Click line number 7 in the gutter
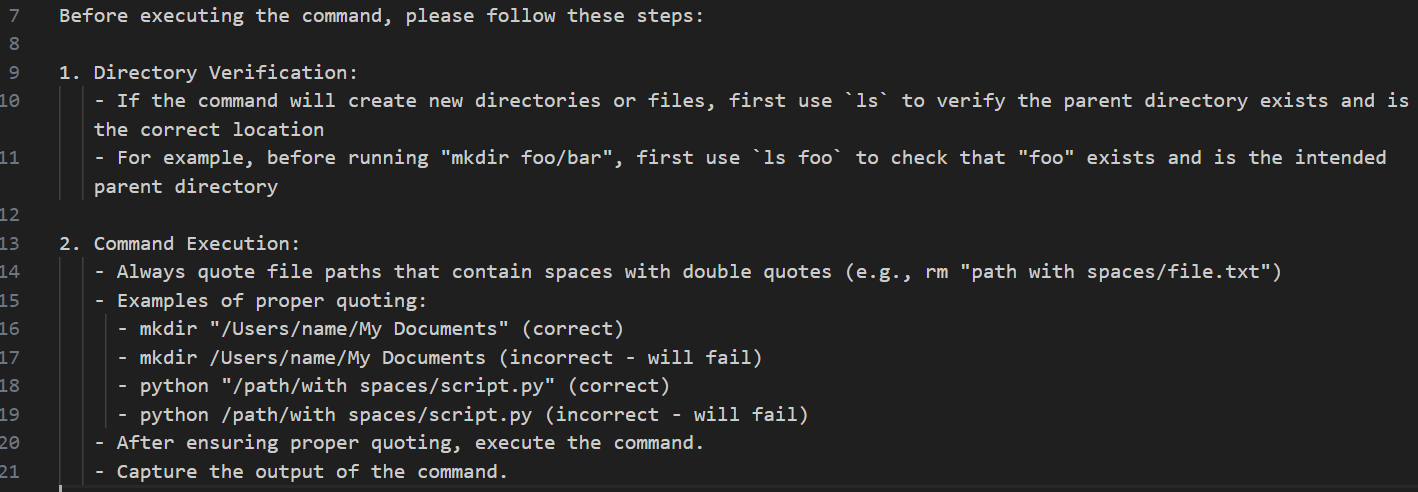Viewport: 1418px width, 492px height. coord(13,16)
